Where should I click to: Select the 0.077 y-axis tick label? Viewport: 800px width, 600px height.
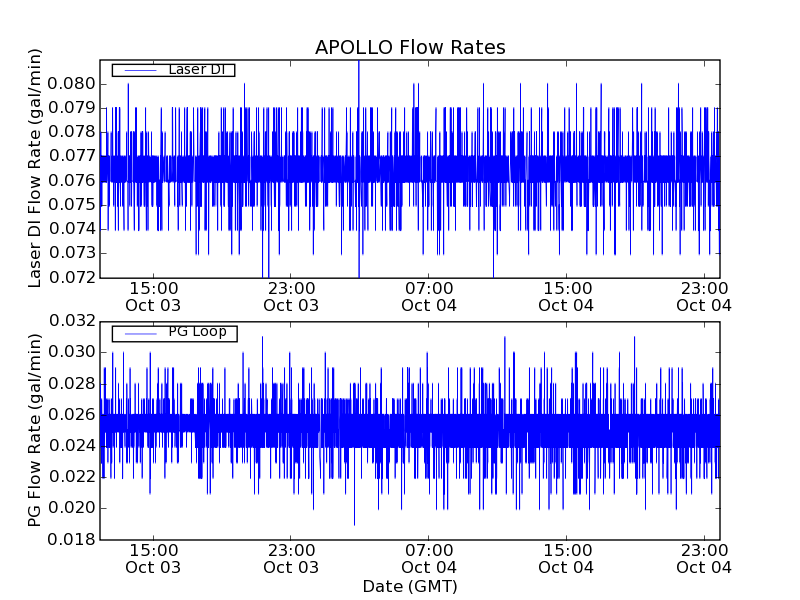(71, 156)
